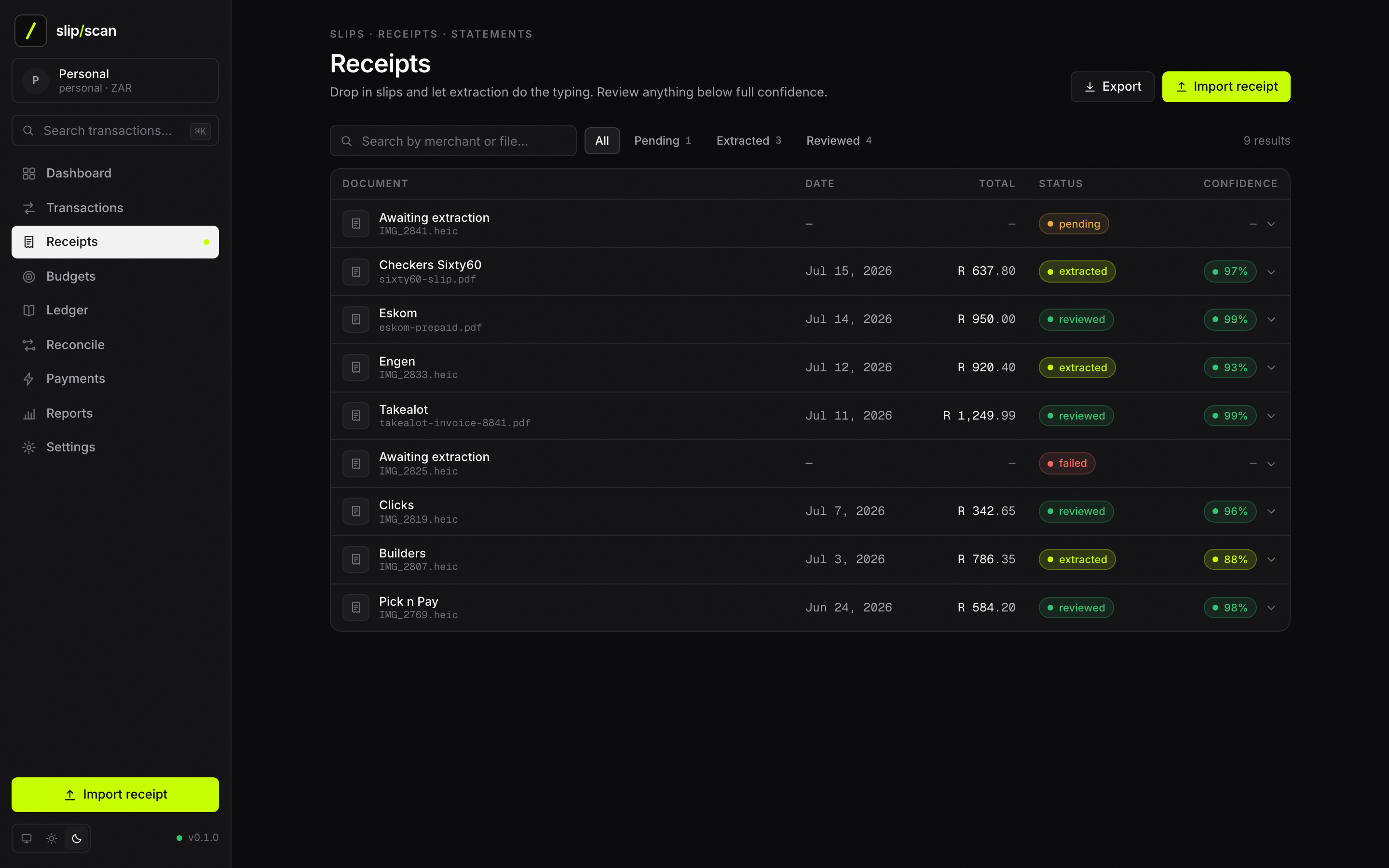This screenshot has width=1389, height=868.
Task: Open the Personal workspace switcher
Action: (115, 81)
